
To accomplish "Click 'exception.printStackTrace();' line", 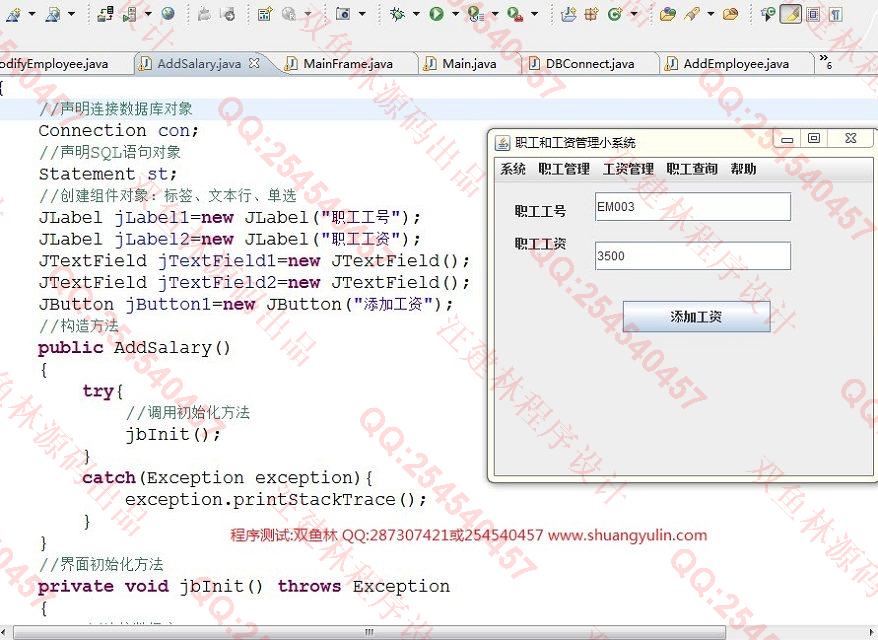I will [x=275, y=500].
